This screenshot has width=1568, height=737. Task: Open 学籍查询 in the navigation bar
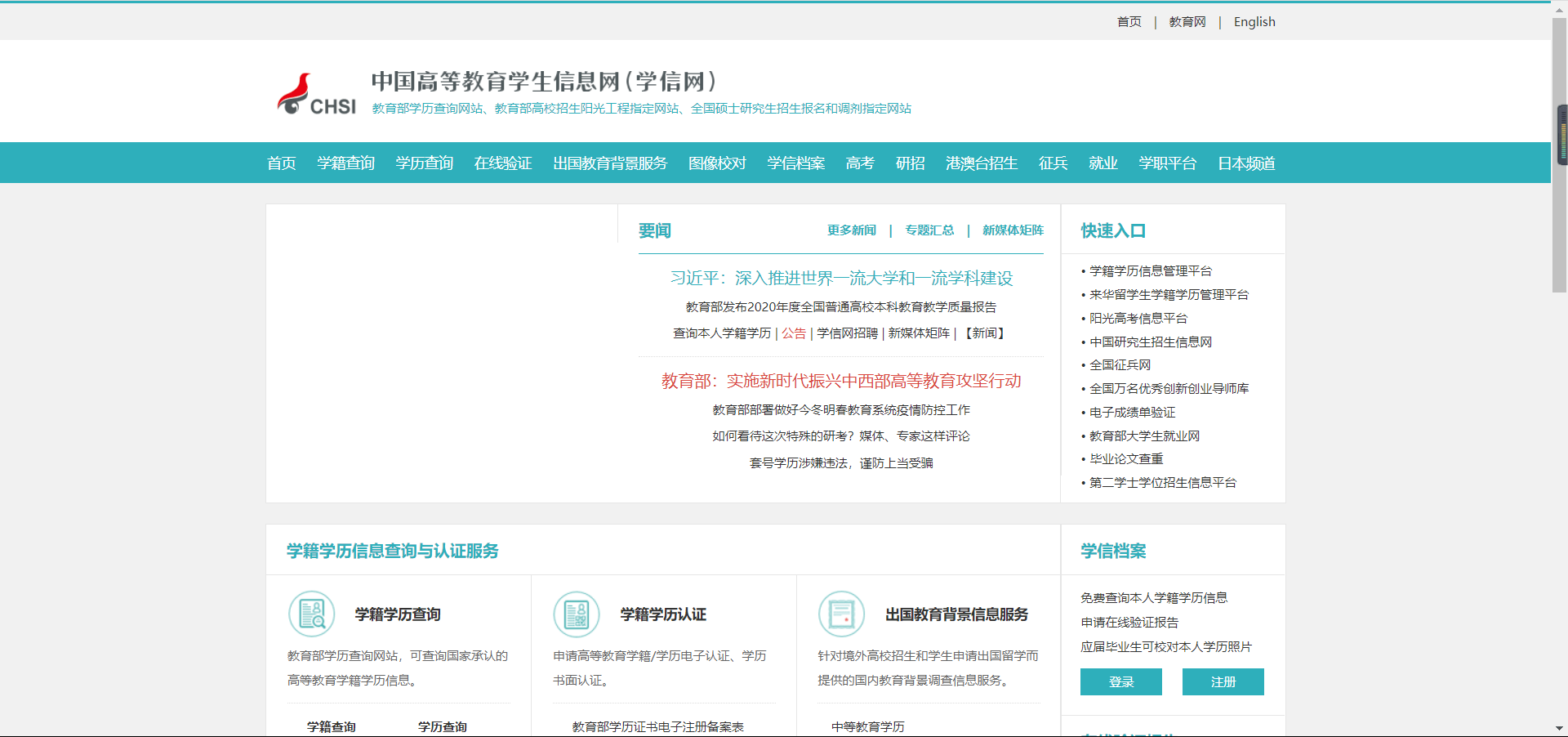point(345,163)
